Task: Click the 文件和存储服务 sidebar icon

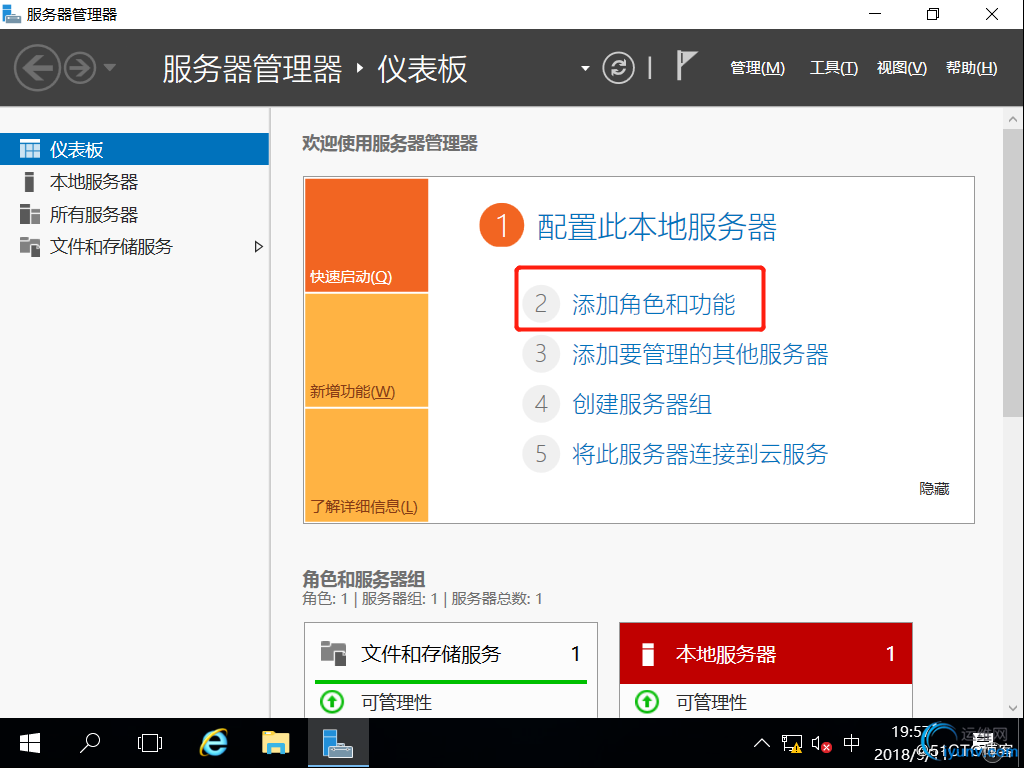Action: pos(29,246)
